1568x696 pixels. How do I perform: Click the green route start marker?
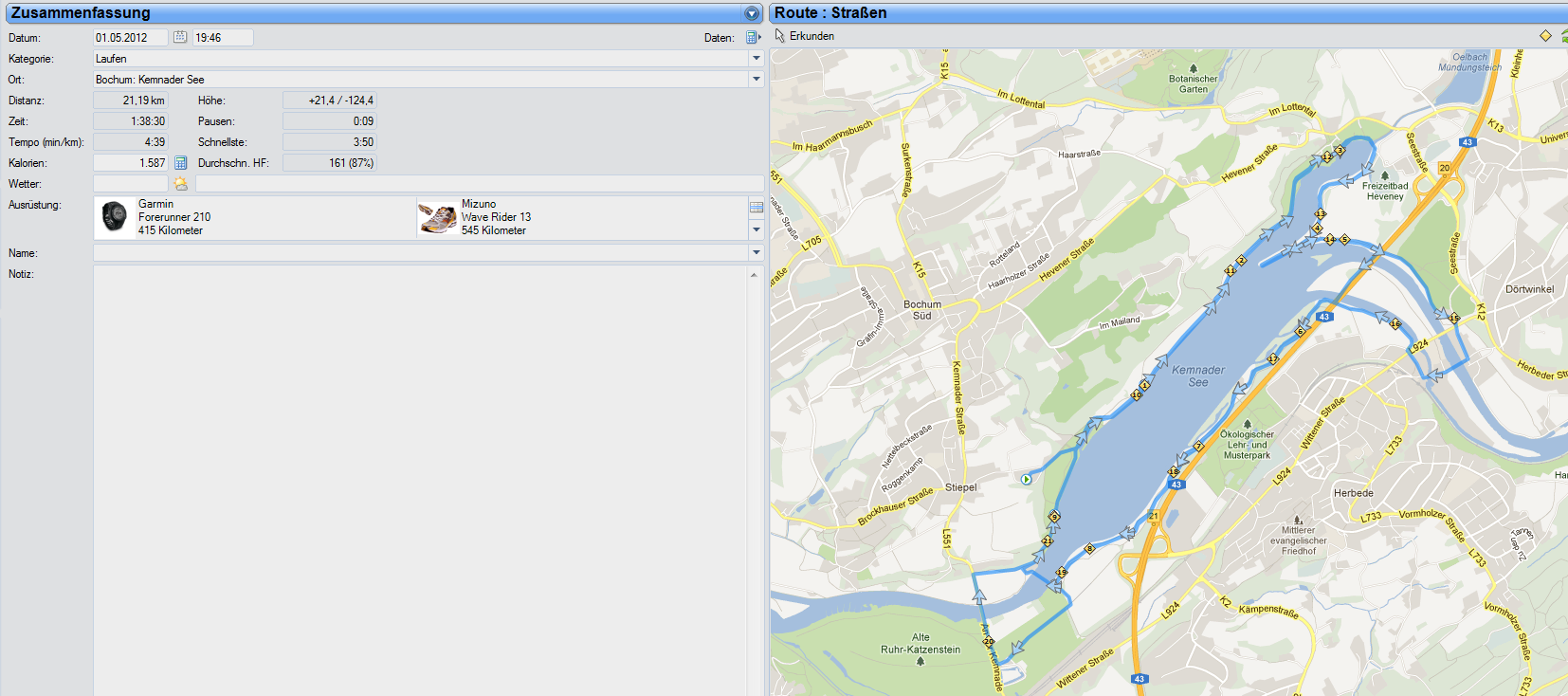click(x=1026, y=480)
